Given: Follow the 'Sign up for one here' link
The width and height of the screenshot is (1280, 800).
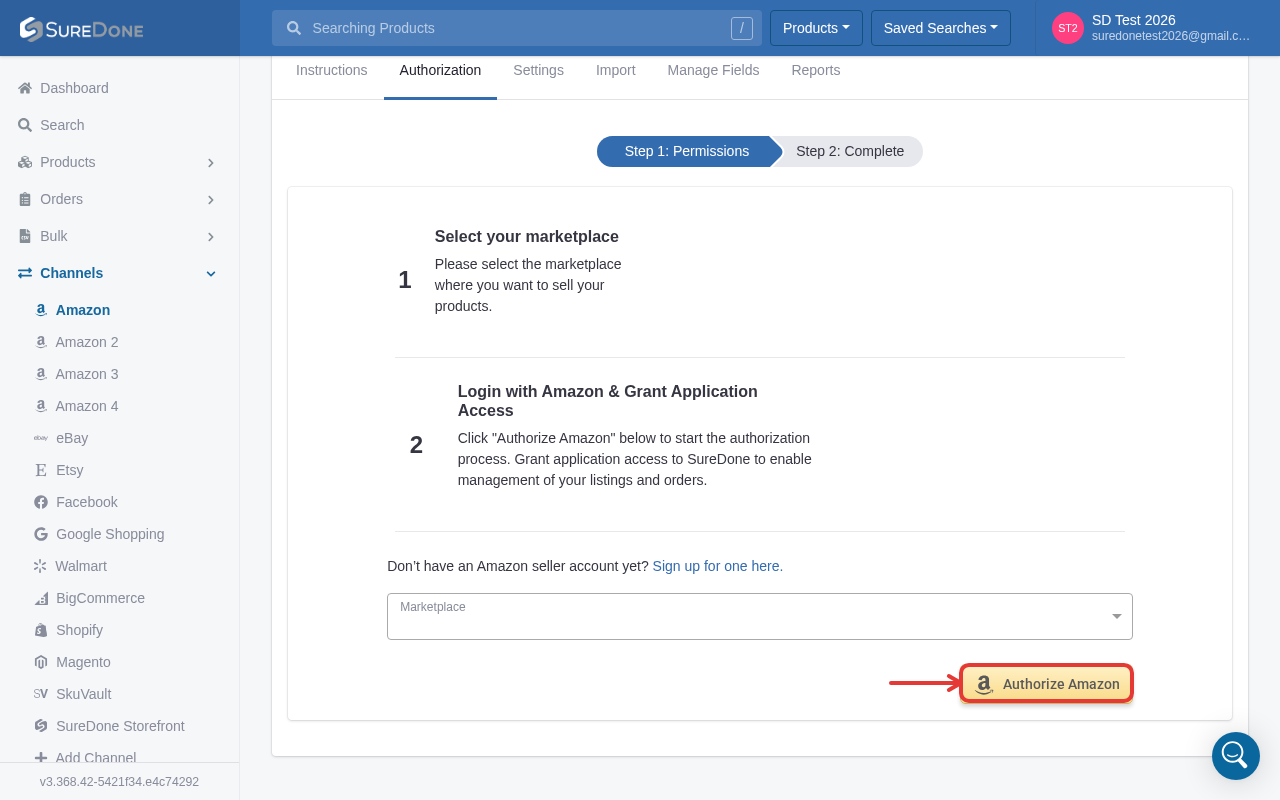Looking at the screenshot, I should pyautogui.click(x=718, y=566).
